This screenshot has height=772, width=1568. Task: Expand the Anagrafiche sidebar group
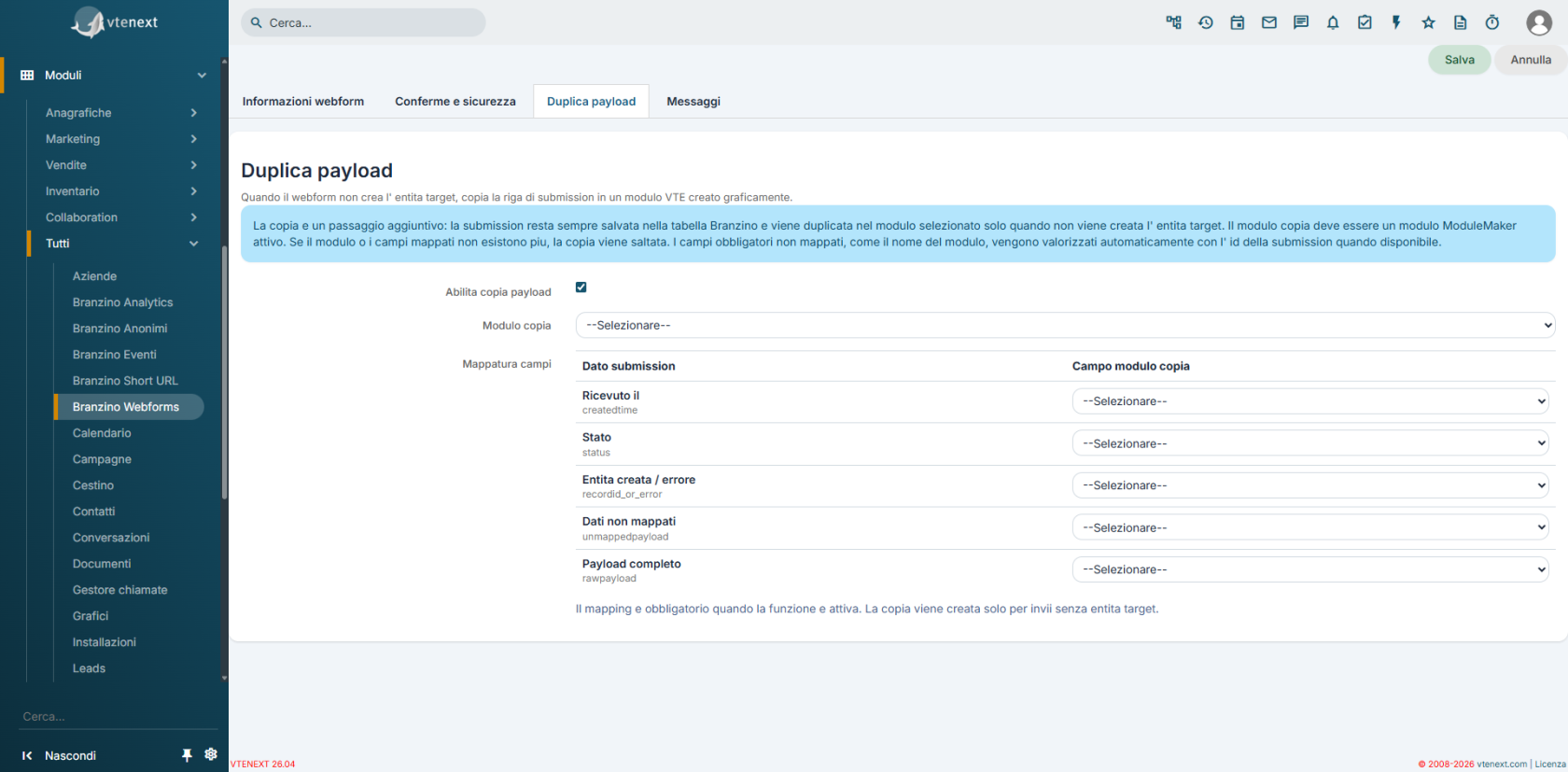click(121, 113)
